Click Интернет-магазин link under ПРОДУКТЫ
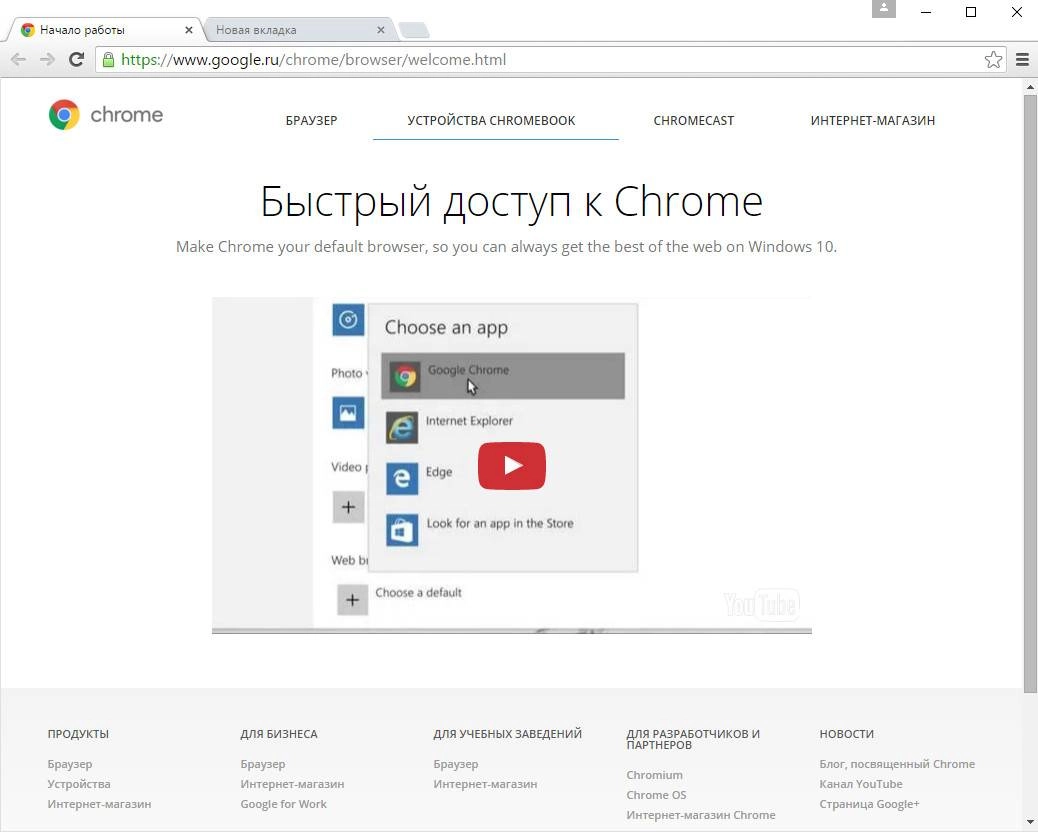Image resolution: width=1038 pixels, height=832 pixels. tap(99, 804)
